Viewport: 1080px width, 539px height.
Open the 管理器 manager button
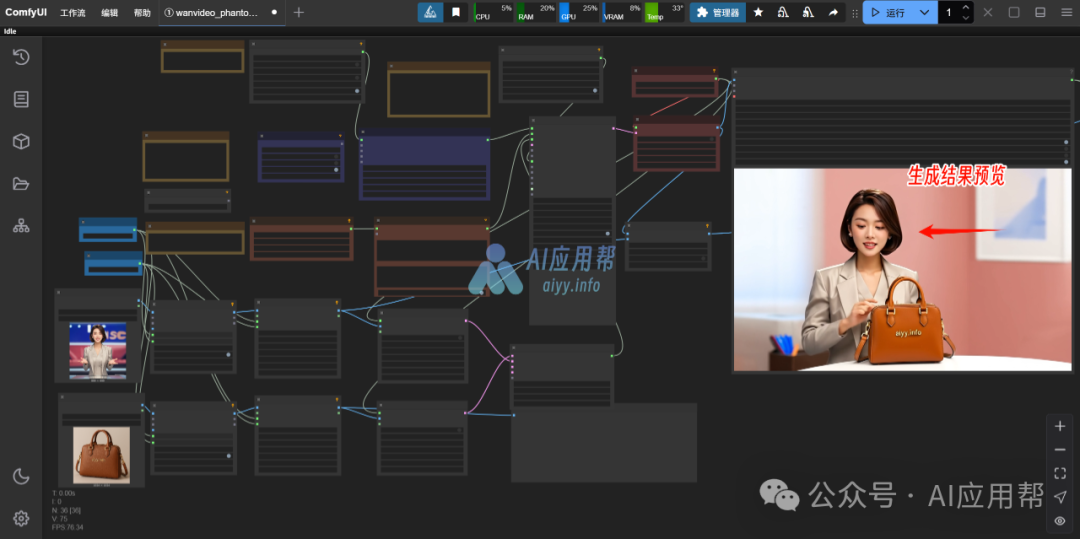(718, 12)
